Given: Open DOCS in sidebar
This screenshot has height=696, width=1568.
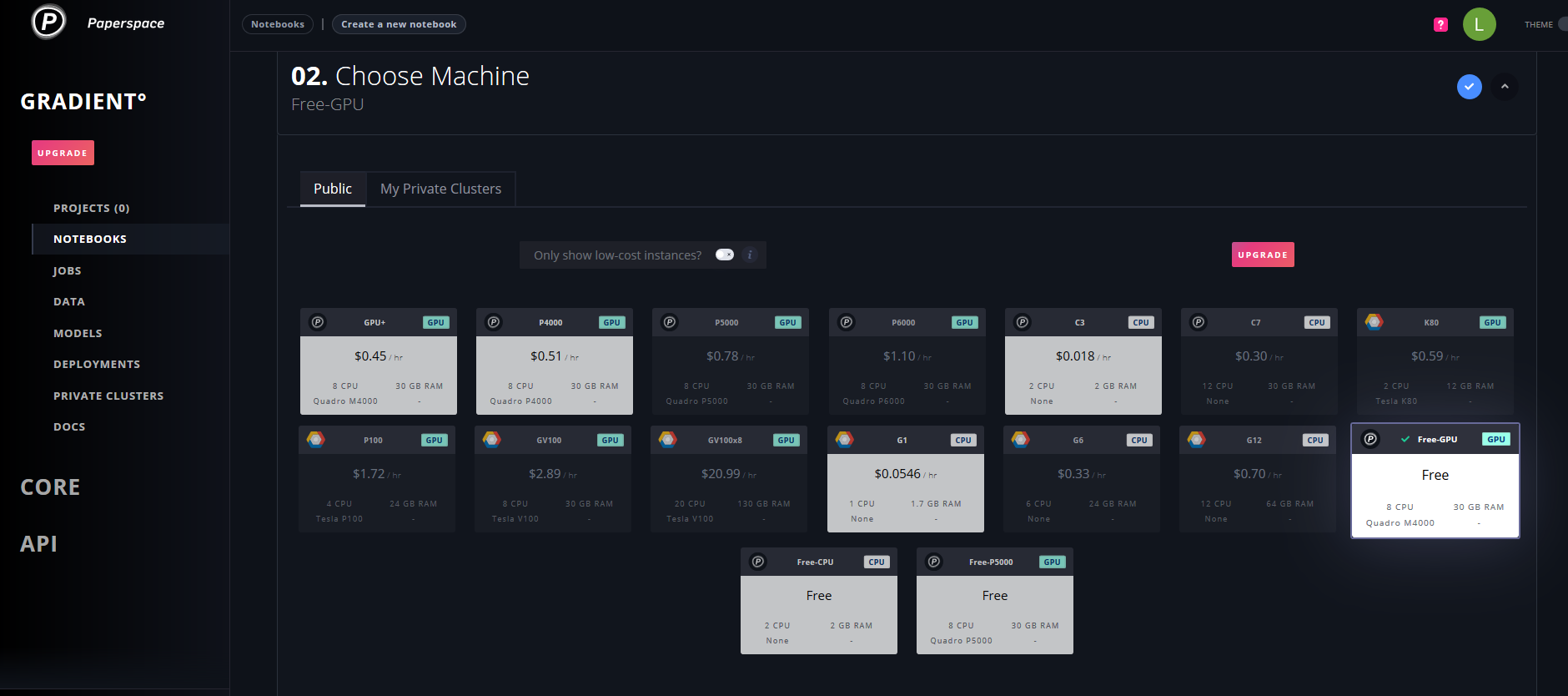Looking at the screenshot, I should [x=69, y=426].
